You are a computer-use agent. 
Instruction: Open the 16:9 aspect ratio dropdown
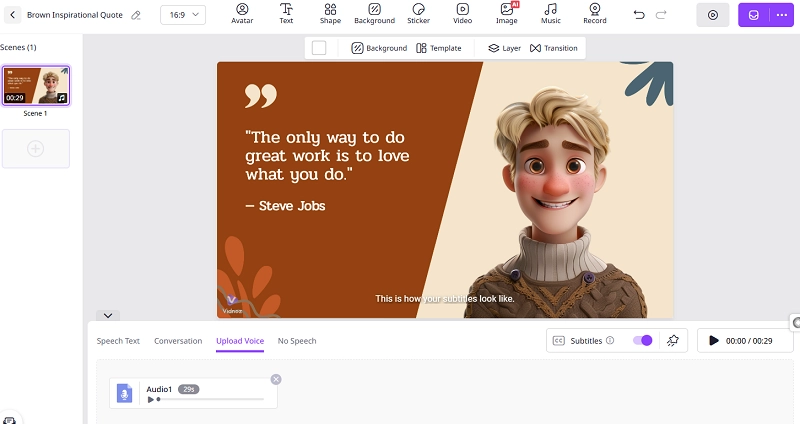(x=182, y=14)
